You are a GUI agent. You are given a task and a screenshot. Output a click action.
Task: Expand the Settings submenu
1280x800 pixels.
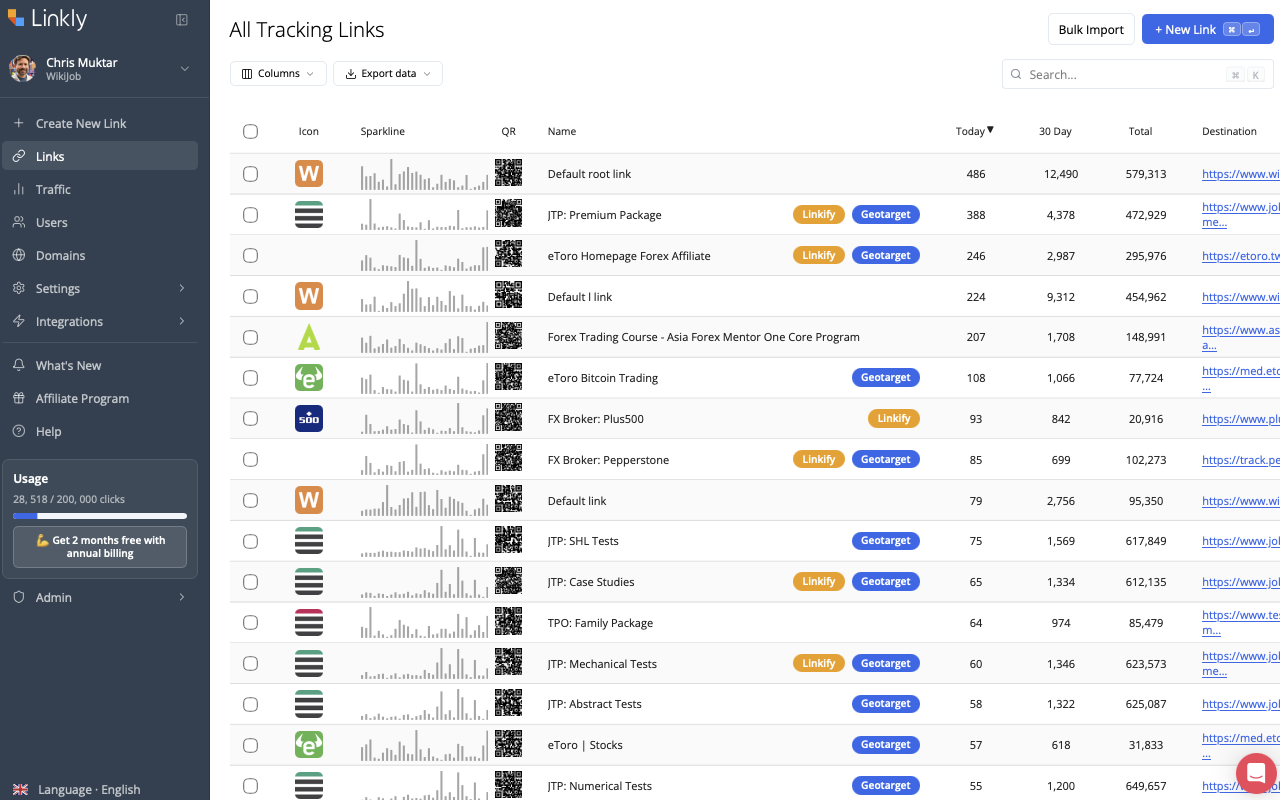pyautogui.click(x=182, y=288)
